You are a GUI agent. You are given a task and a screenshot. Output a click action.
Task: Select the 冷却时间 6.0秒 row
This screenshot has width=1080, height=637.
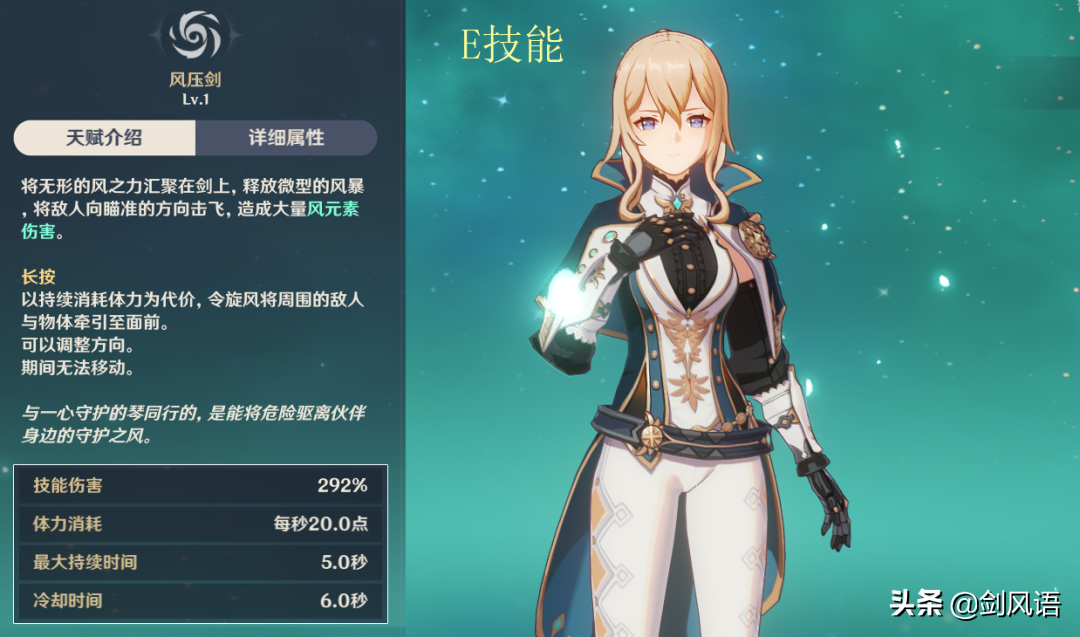tap(200, 601)
